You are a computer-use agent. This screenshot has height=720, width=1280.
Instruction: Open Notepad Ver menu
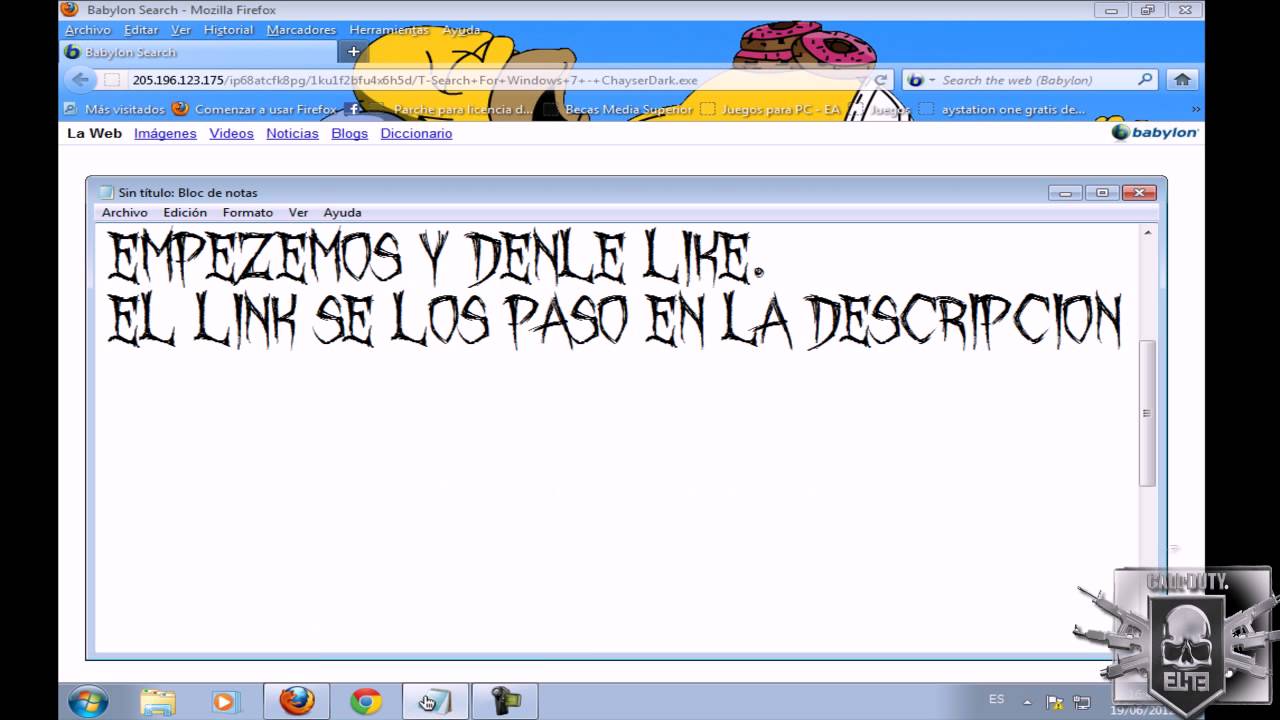pos(298,213)
